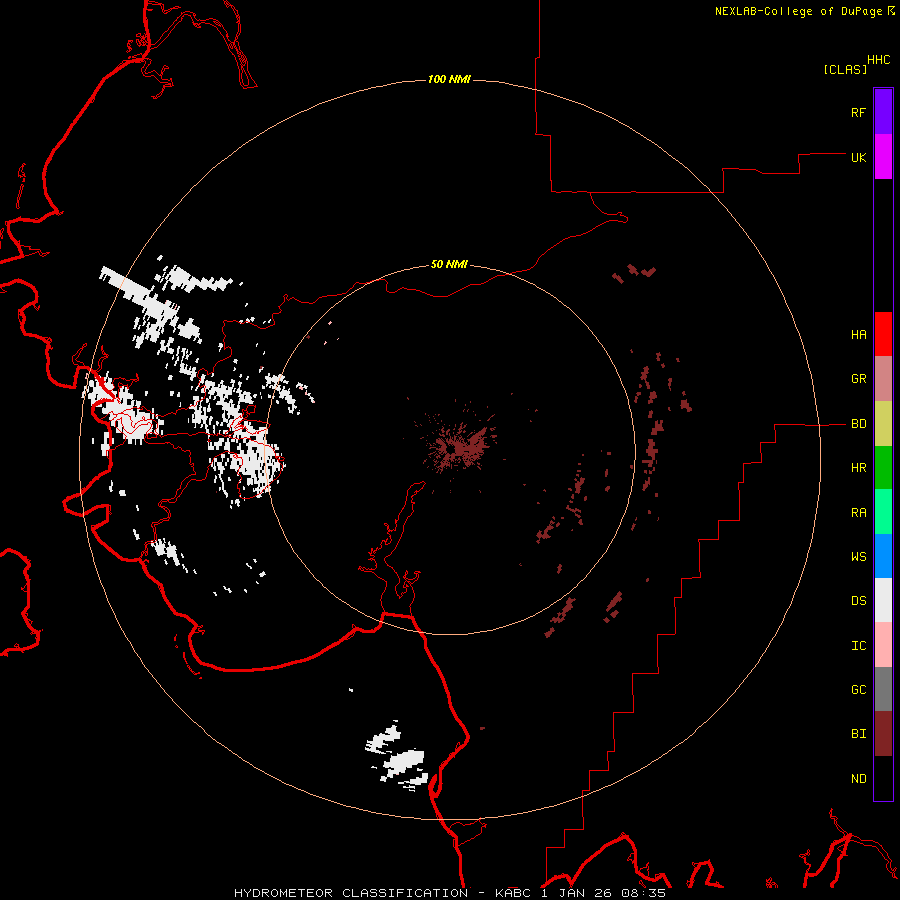Click the HYDROMETEOR CLASSIFICATION title text
This screenshot has height=900, width=900.
(351, 893)
